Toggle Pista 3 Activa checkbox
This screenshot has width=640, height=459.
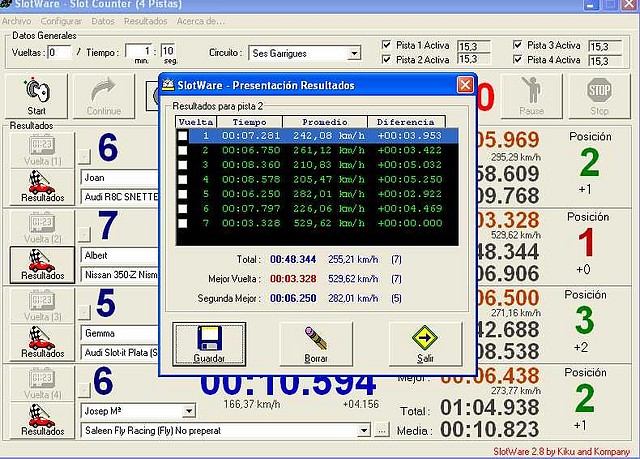(517, 44)
